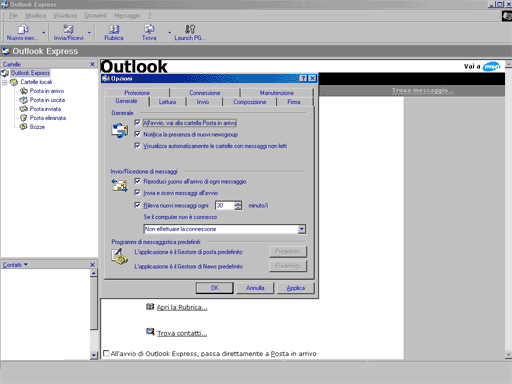The width and height of the screenshot is (512, 384).
Task: Click the Vai a MSN logo
Action: click(492, 66)
